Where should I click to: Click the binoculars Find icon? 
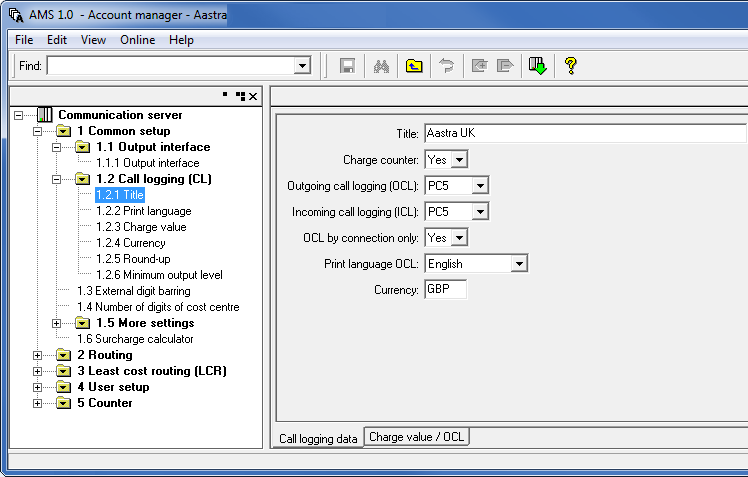click(x=381, y=66)
